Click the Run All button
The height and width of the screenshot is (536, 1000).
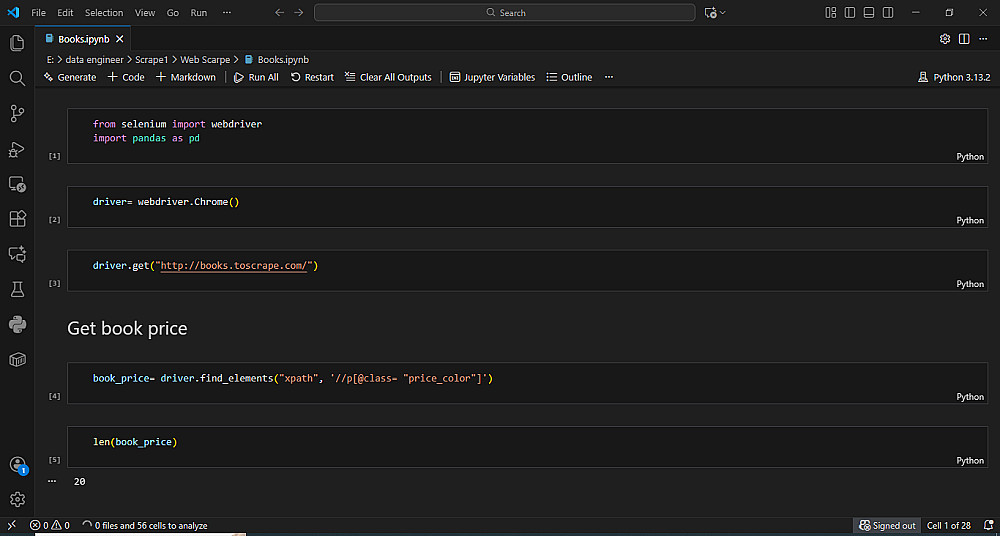click(256, 77)
